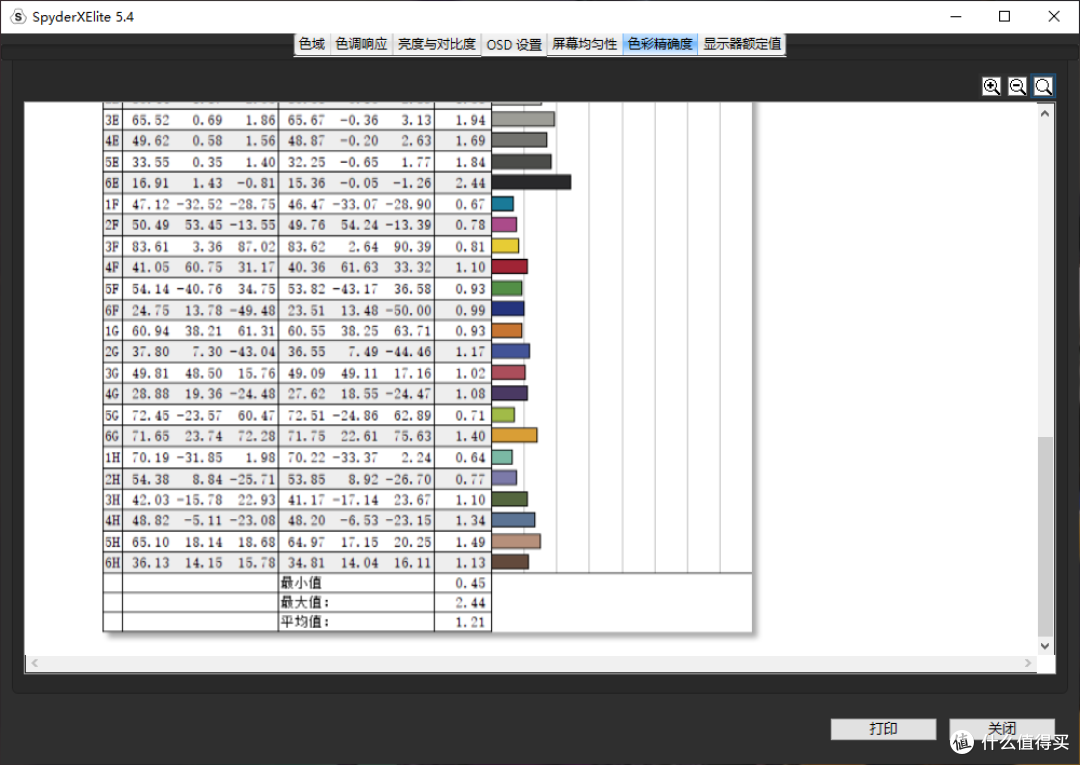Open the 色调响应 tab

362,44
